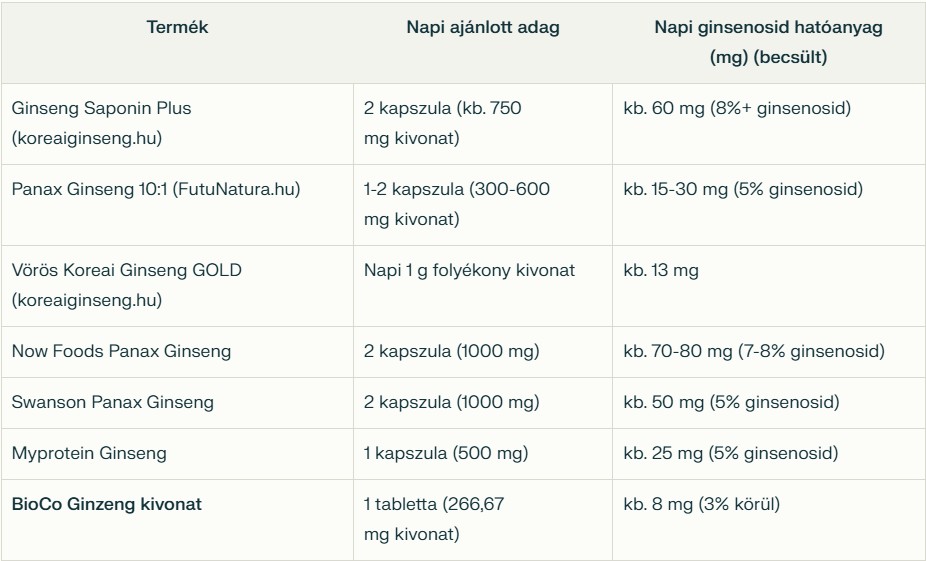
Task: Select Vörös Koreai Ginseng GOLD cell
Action: (126, 285)
